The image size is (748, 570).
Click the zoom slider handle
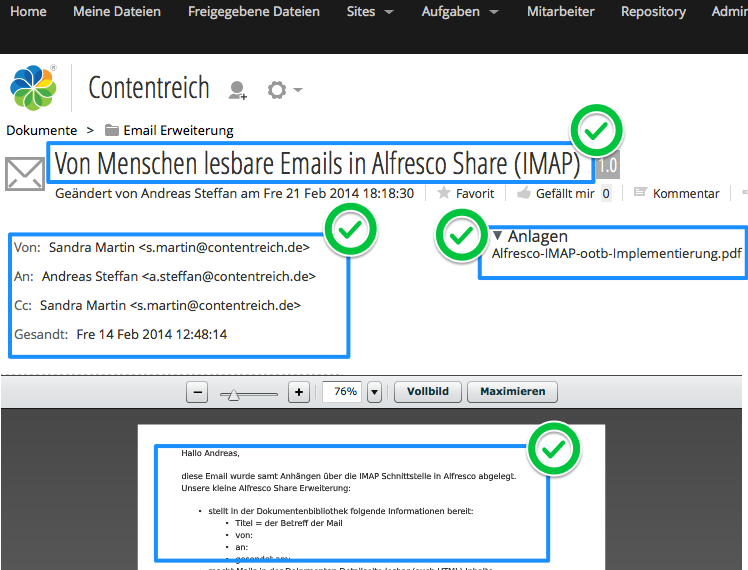(x=234, y=394)
